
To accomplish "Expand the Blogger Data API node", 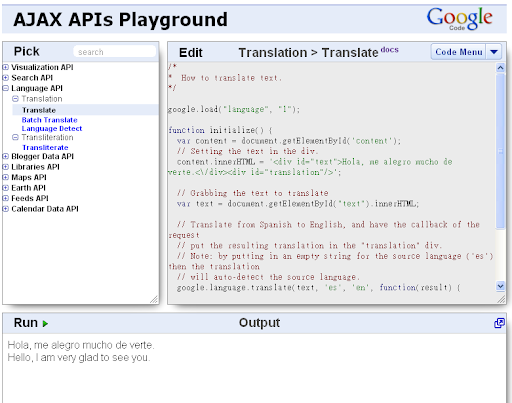I will pyautogui.click(x=5, y=156).
